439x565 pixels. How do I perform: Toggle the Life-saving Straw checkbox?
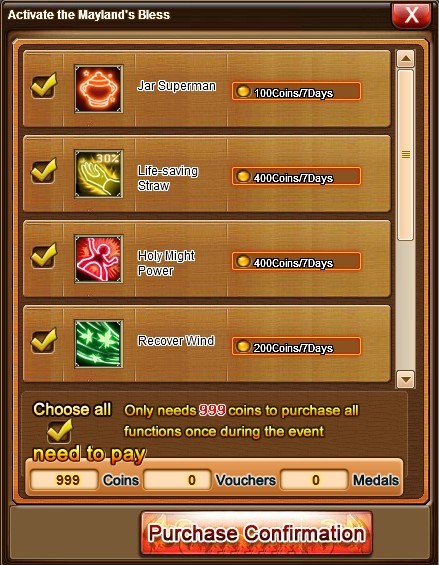coord(43,171)
